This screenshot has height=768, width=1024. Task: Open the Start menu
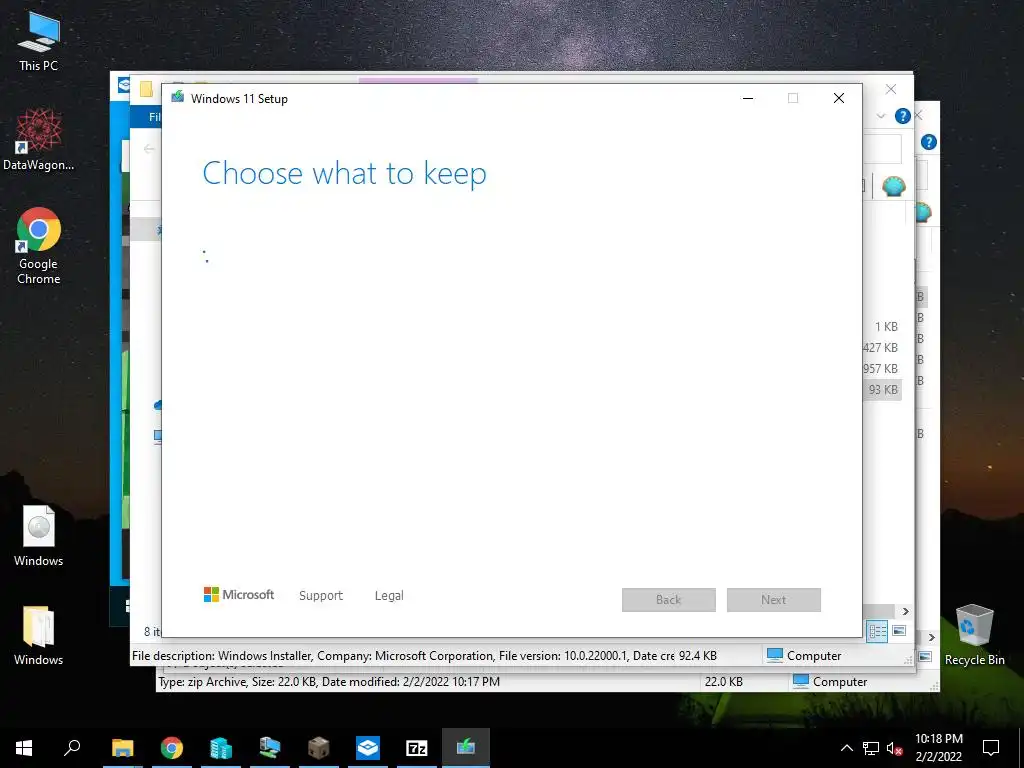tap(24, 747)
